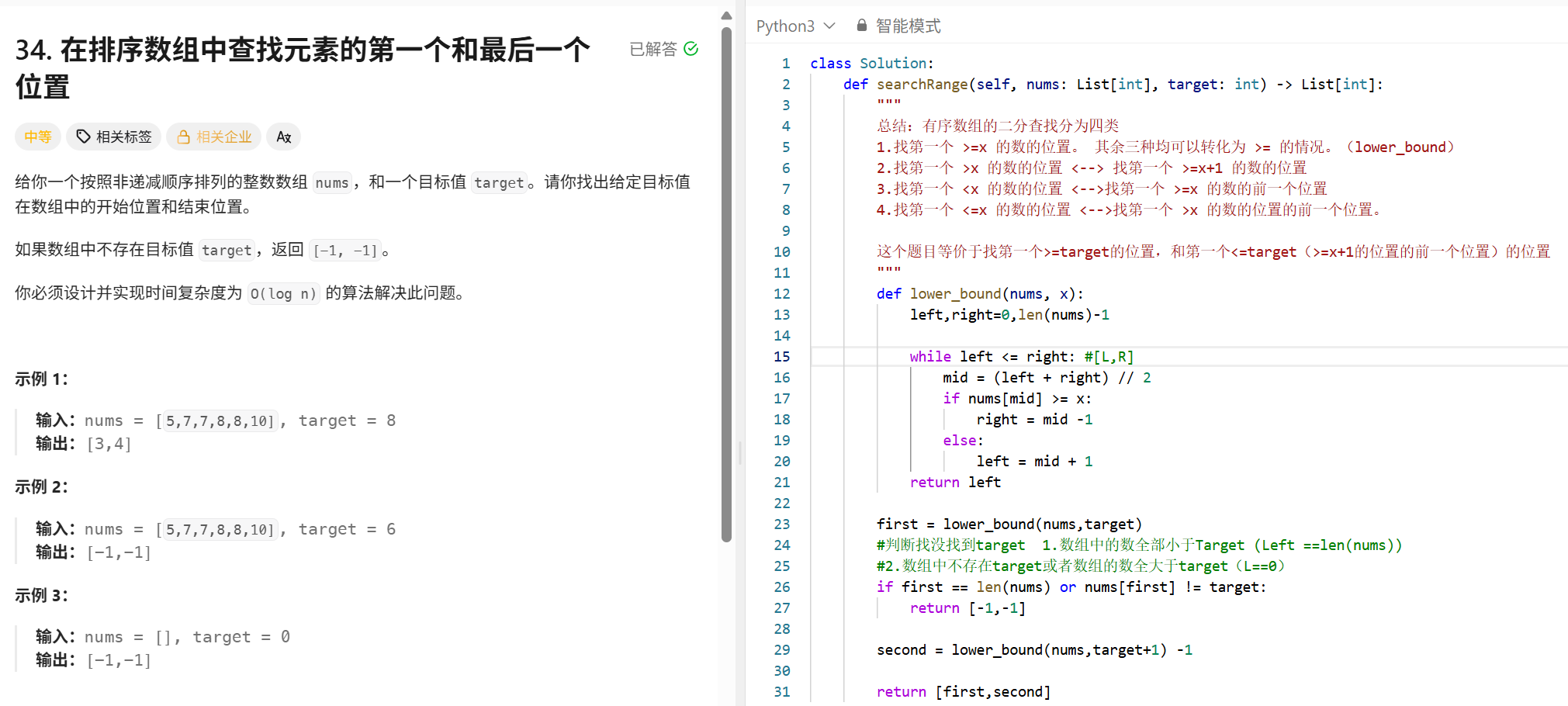This screenshot has width=1568, height=706.
Task: Click the 'return [-1,-1]' code line
Action: 967,608
